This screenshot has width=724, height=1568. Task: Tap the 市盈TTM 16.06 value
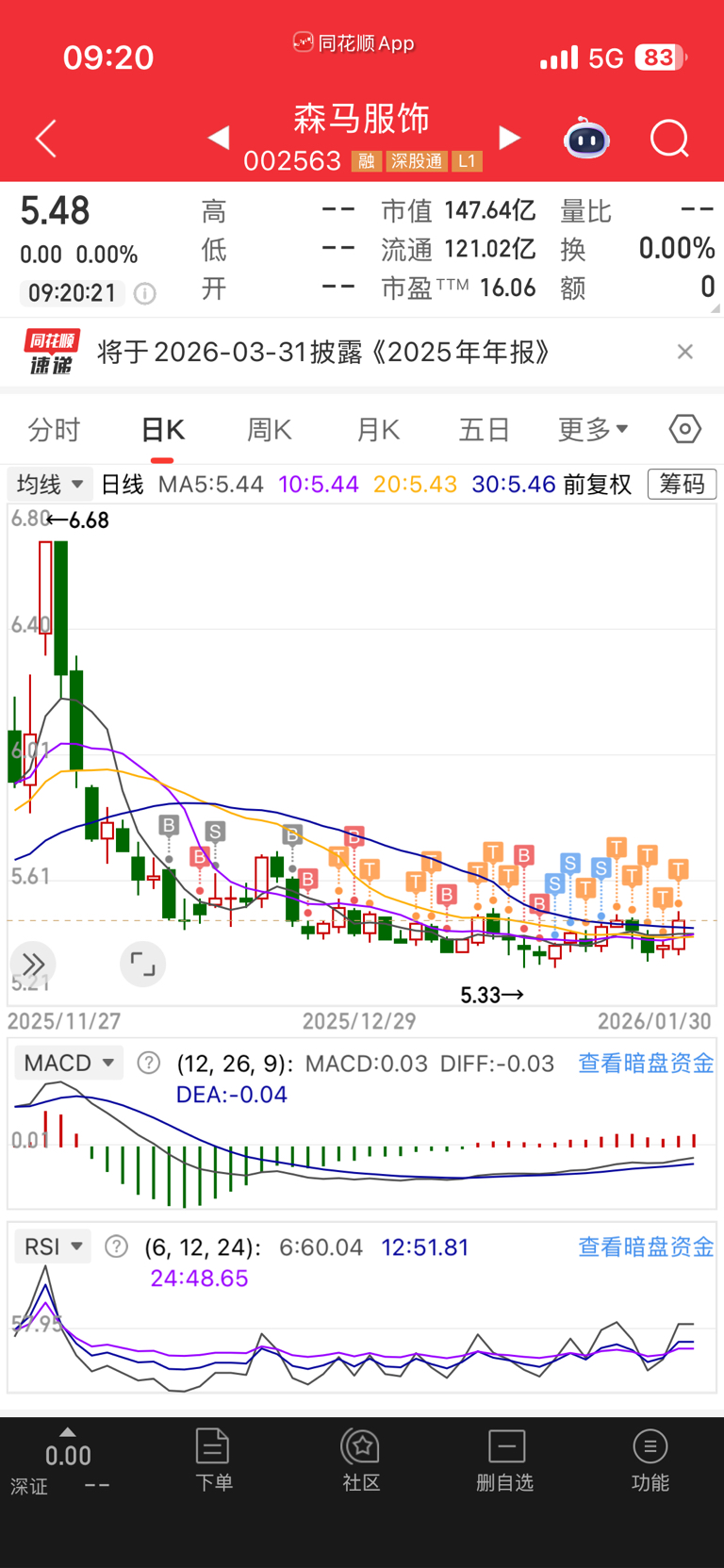click(507, 288)
